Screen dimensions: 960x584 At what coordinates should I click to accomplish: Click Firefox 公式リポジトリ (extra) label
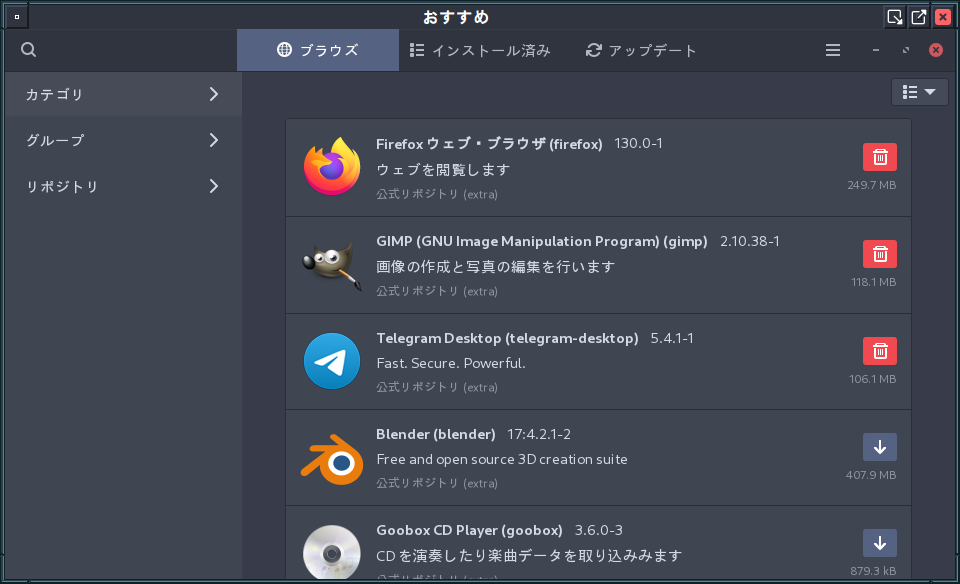pyautogui.click(x=437, y=194)
